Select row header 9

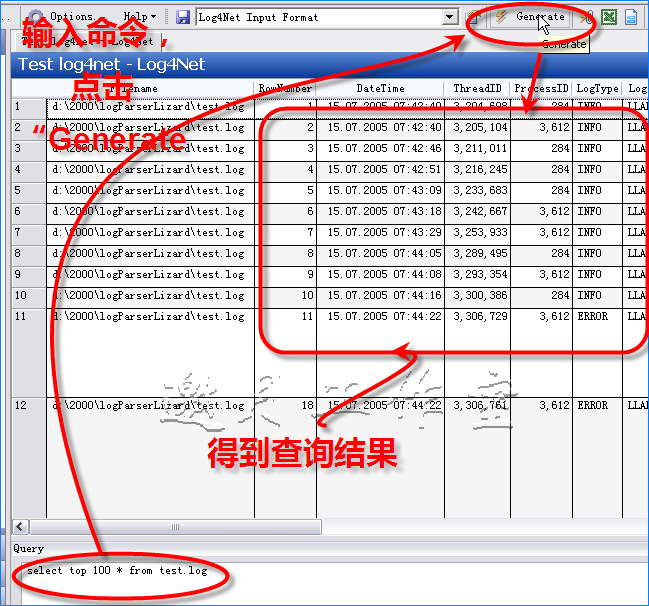tap(29, 275)
